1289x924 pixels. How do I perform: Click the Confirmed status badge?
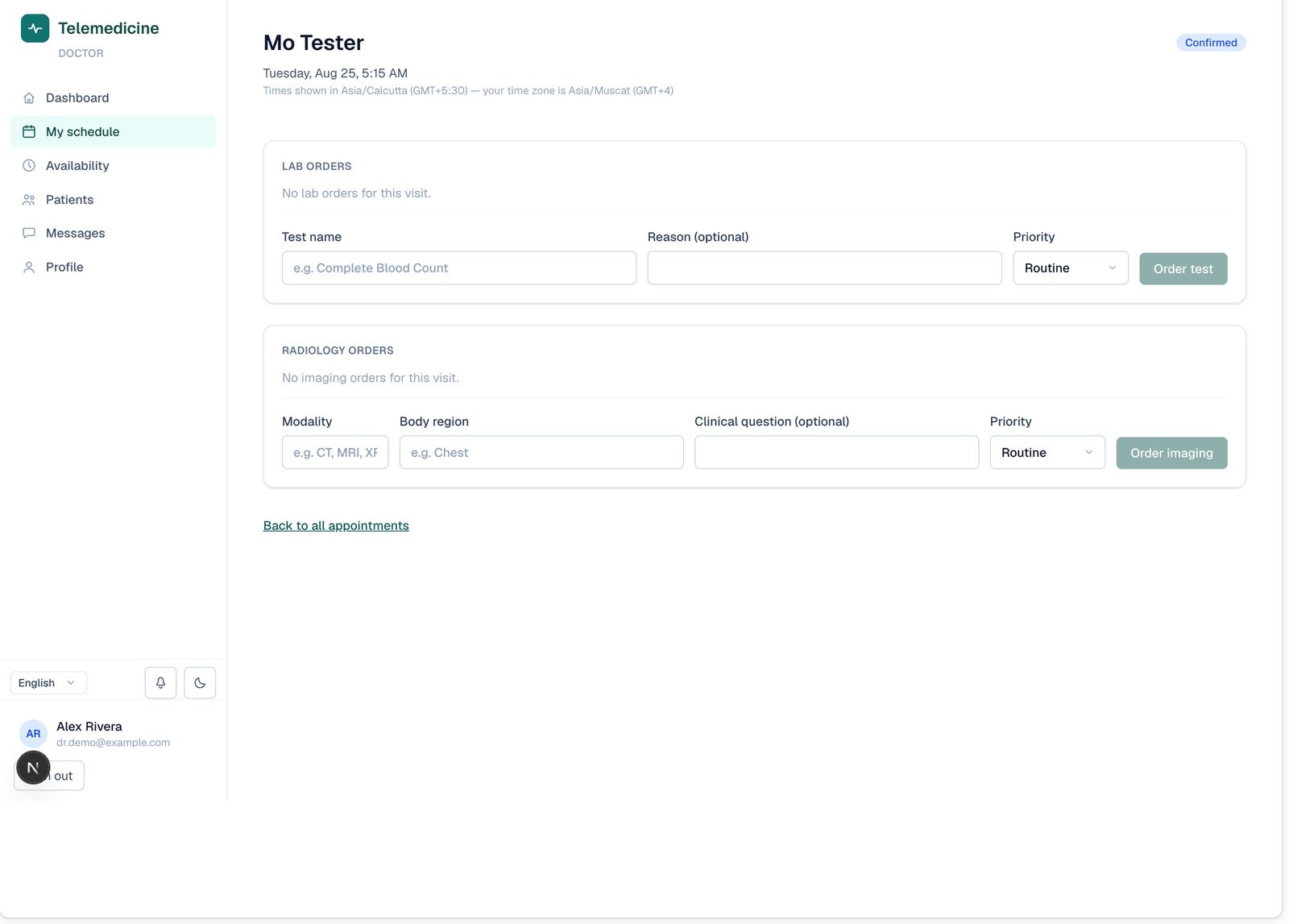[x=1211, y=43]
